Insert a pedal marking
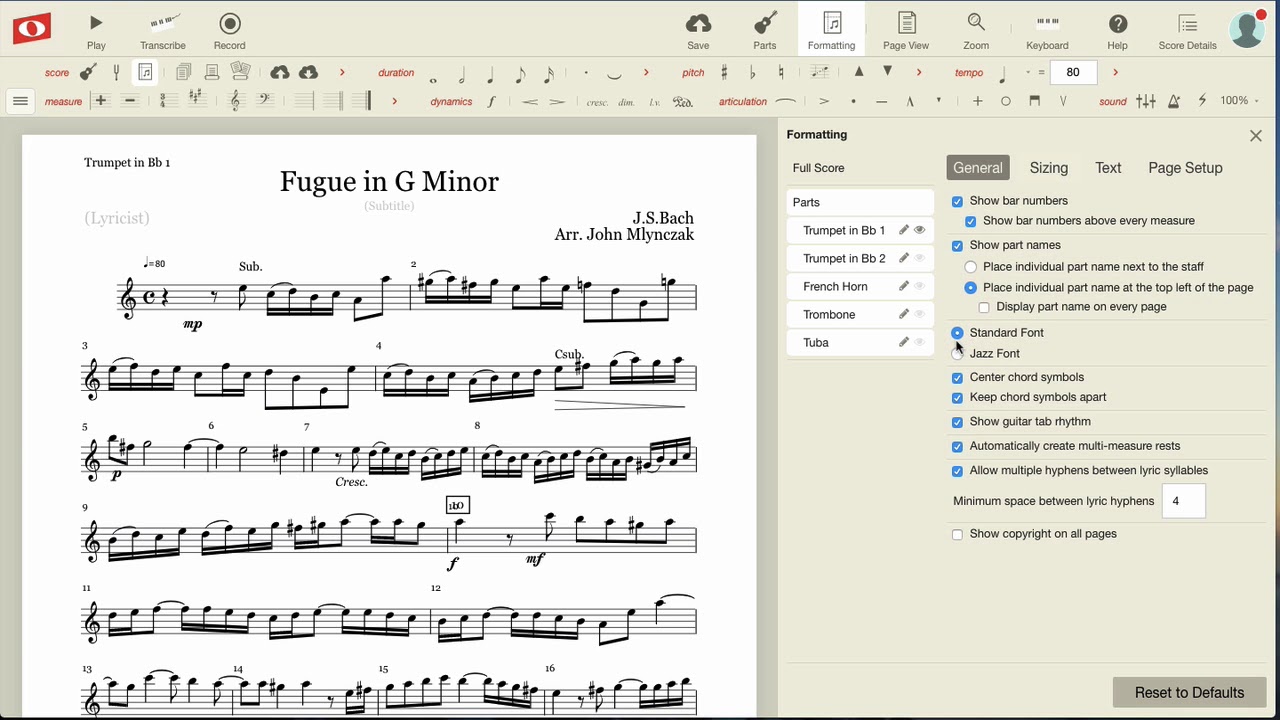Viewport: 1280px width, 720px height. point(683,101)
